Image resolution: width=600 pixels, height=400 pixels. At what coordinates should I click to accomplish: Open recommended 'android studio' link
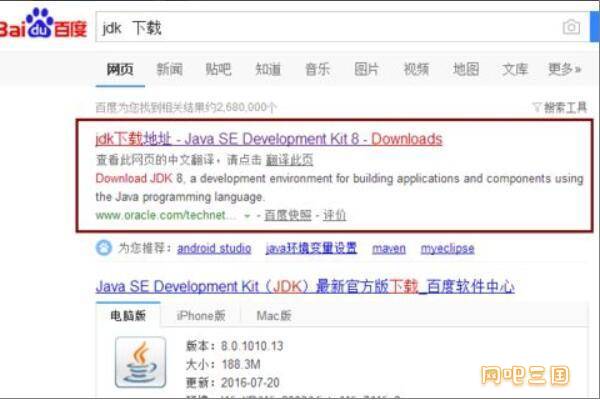214,248
